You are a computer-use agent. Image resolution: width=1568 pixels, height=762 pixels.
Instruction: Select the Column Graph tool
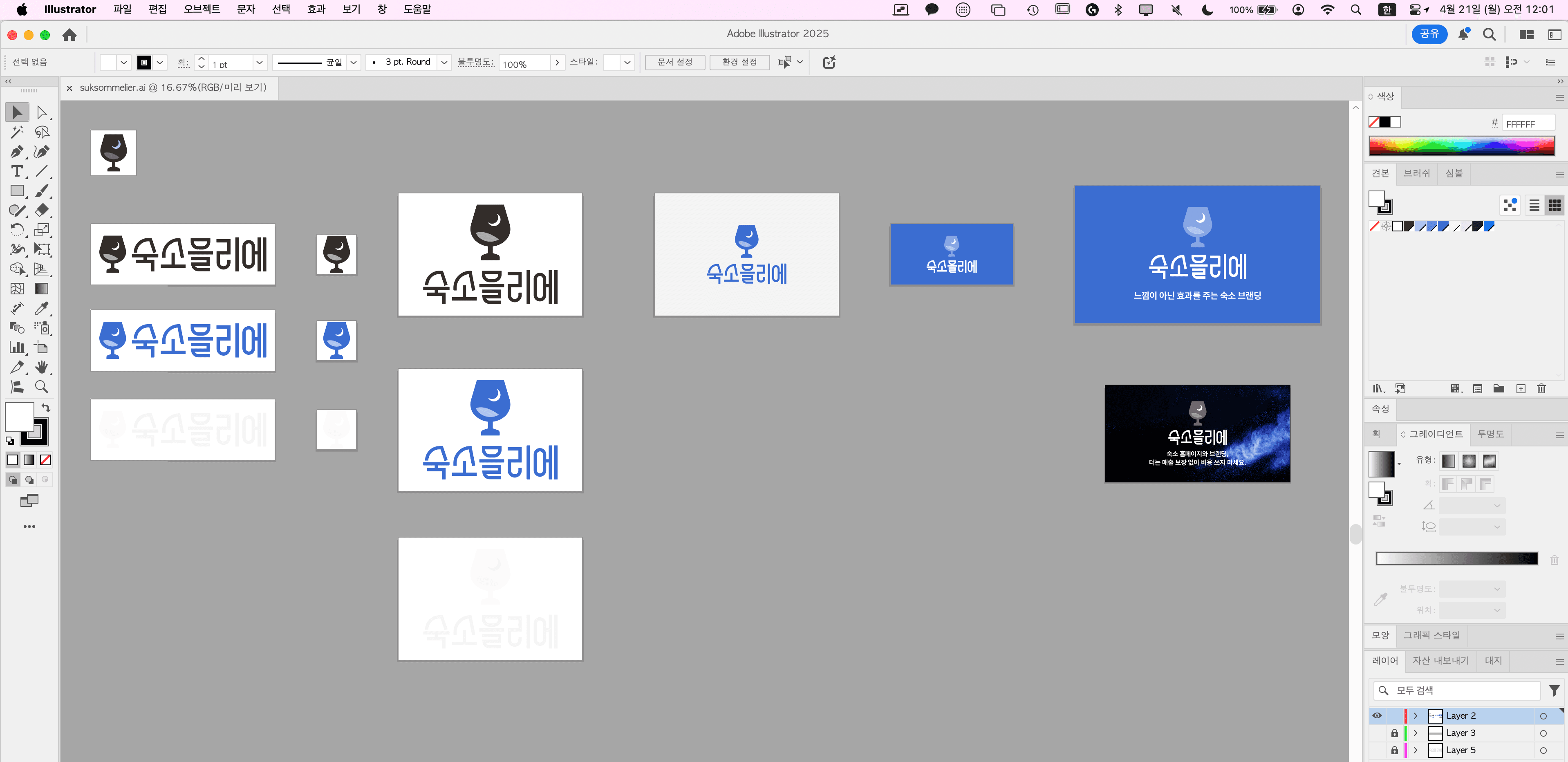pyautogui.click(x=17, y=347)
